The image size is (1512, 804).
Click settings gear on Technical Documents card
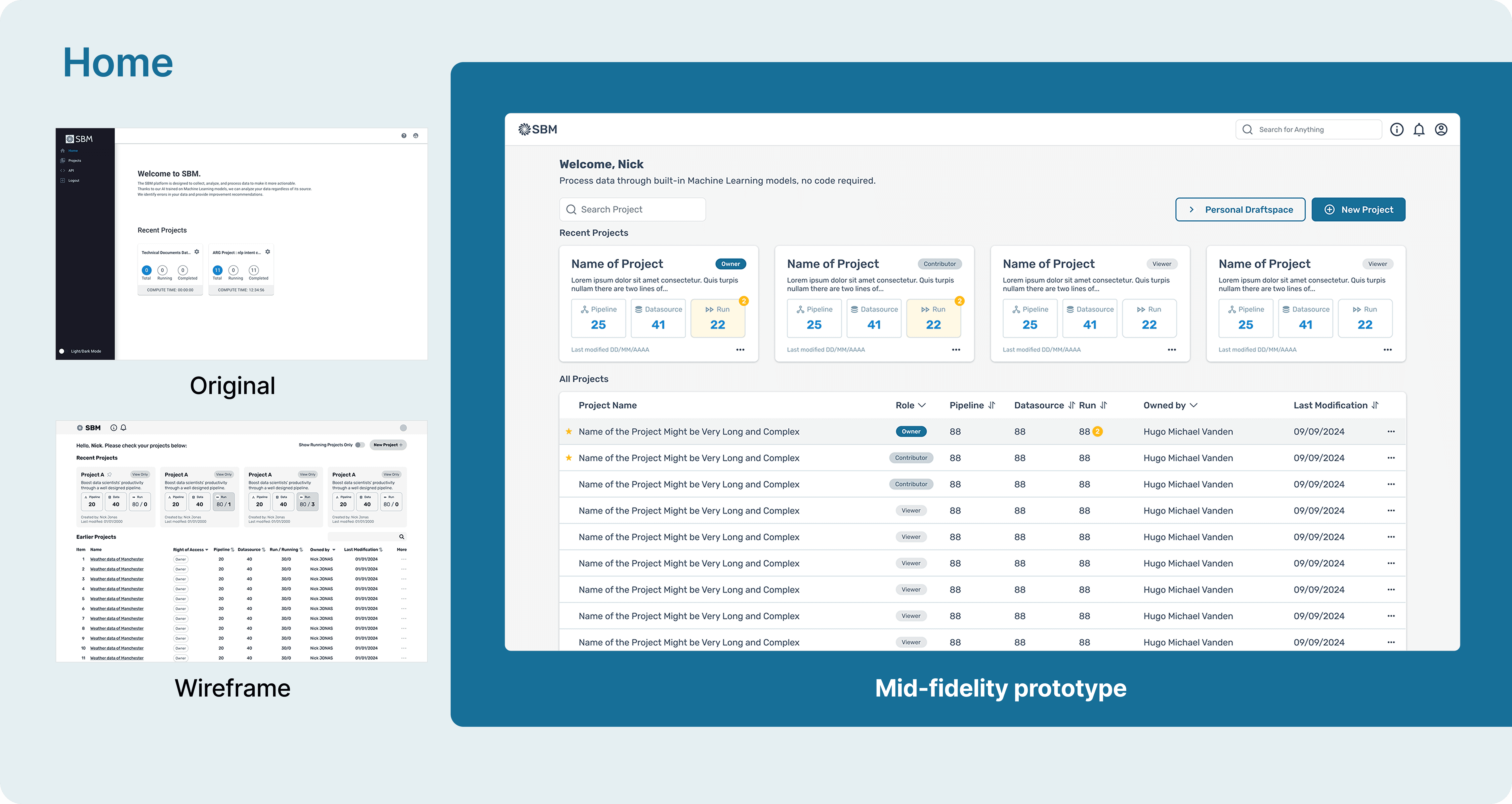coord(197,252)
